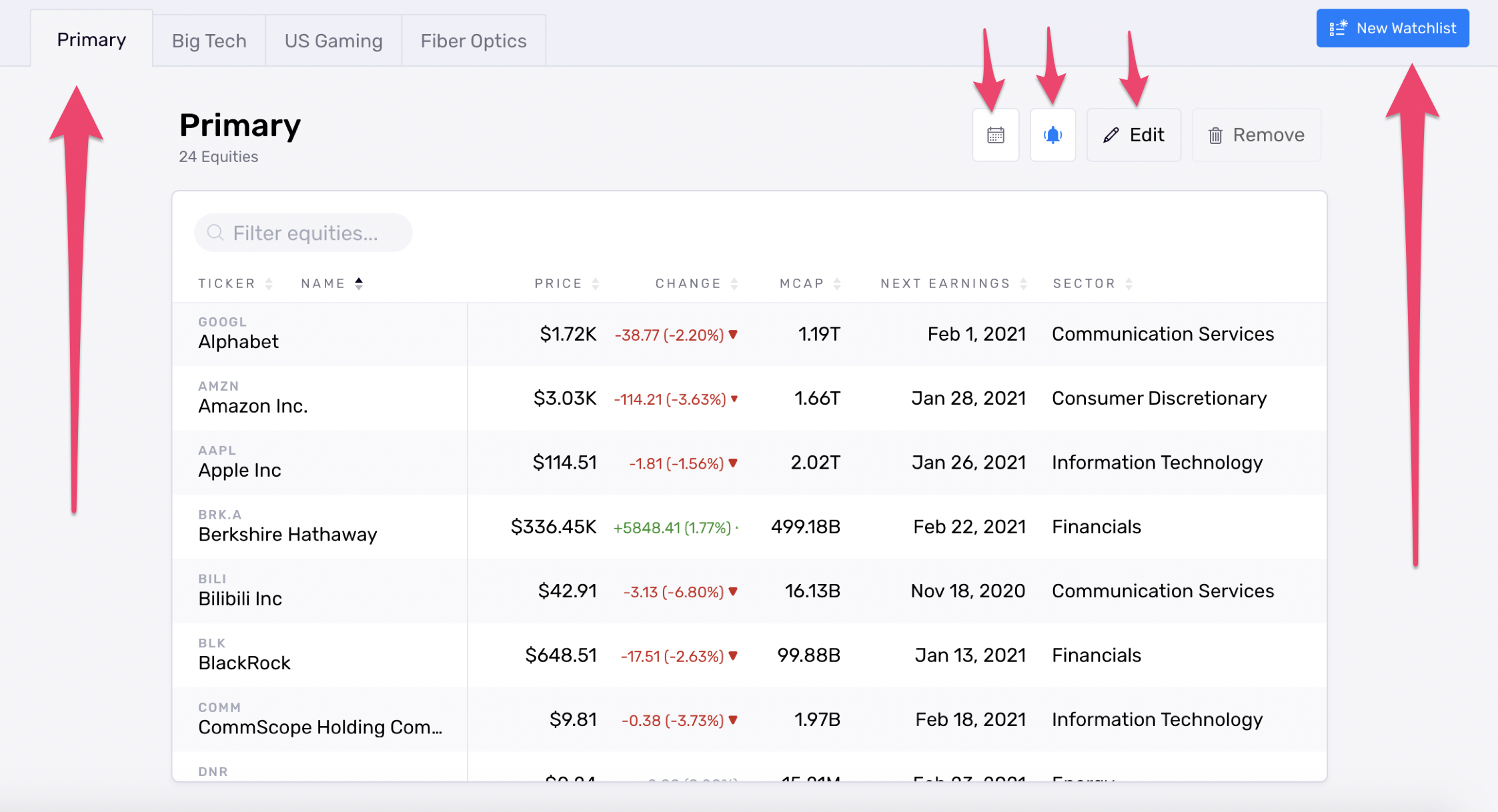Image resolution: width=1498 pixels, height=812 pixels.
Task: Sort by Price column
Action: click(x=567, y=283)
